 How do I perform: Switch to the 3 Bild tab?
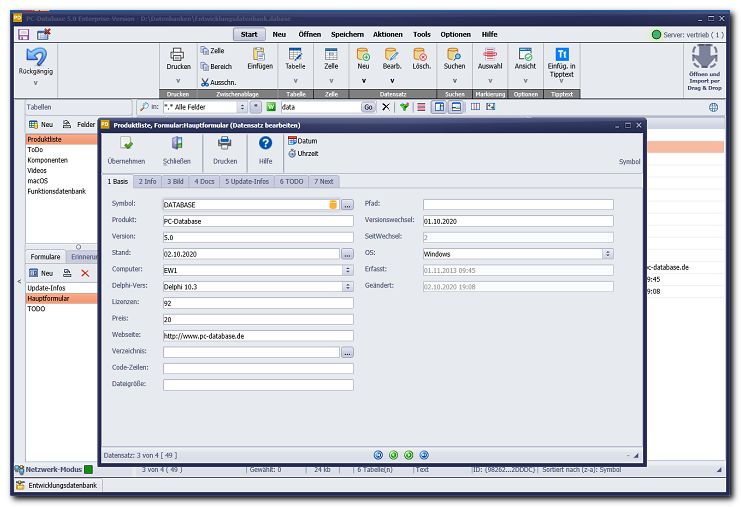coord(175,181)
